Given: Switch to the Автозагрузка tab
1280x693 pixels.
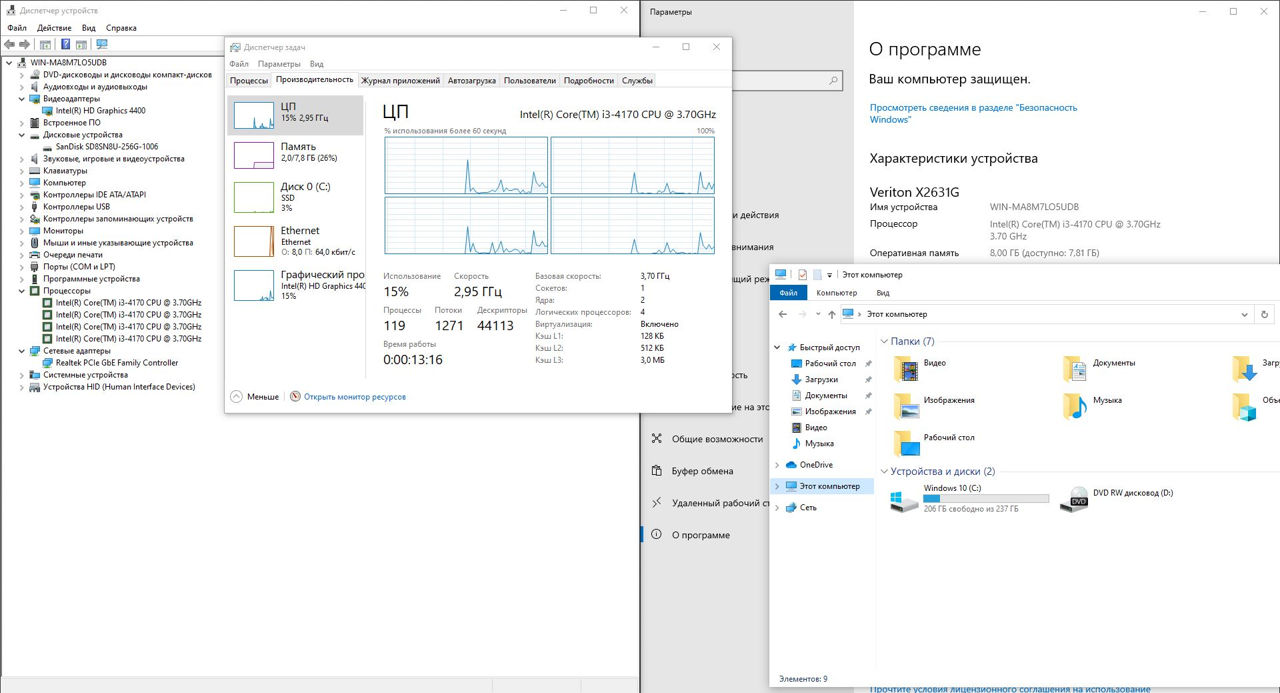Looking at the screenshot, I should click(471, 80).
